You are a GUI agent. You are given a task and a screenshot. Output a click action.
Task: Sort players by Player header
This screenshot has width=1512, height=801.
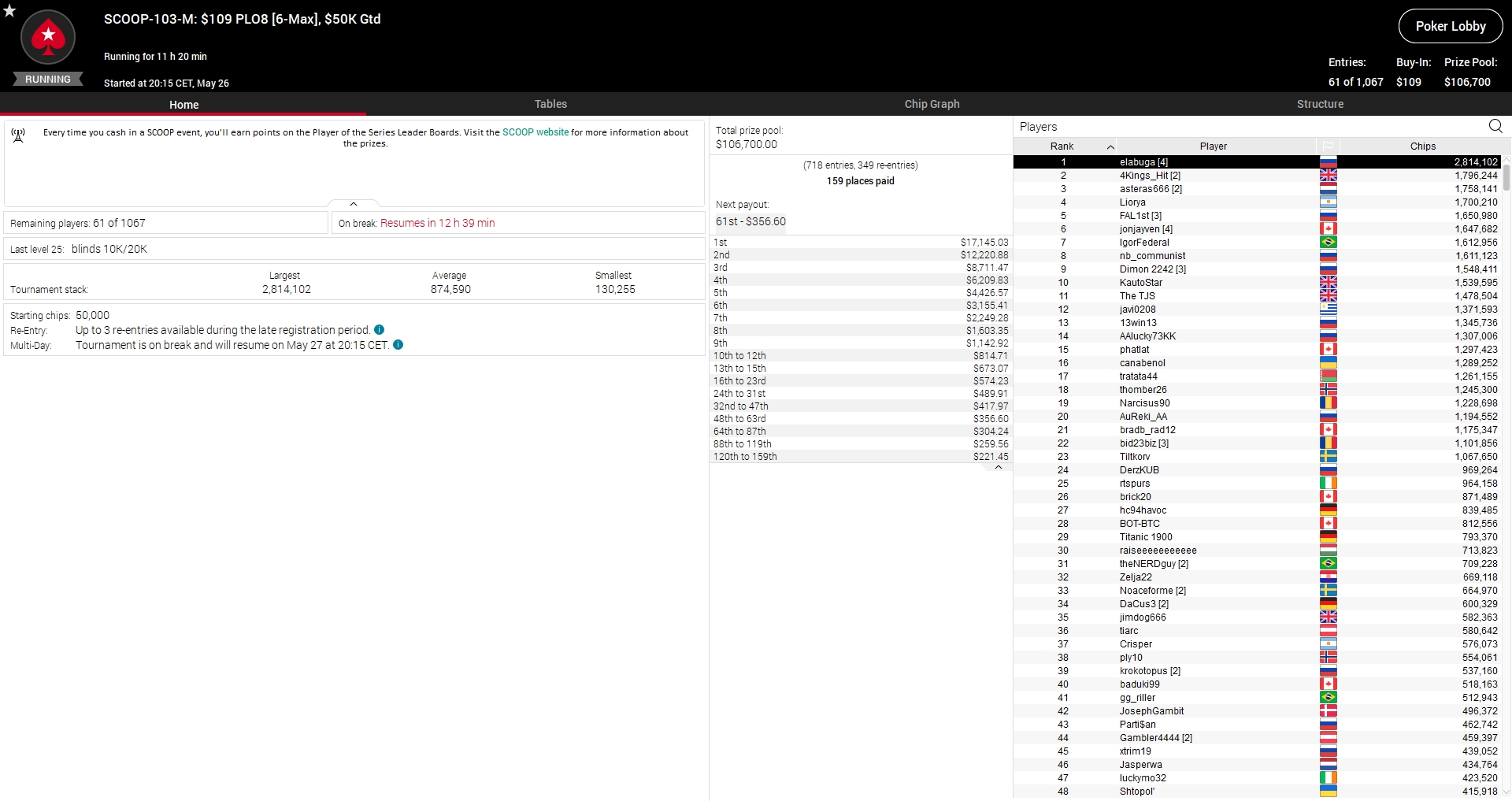click(x=1214, y=146)
